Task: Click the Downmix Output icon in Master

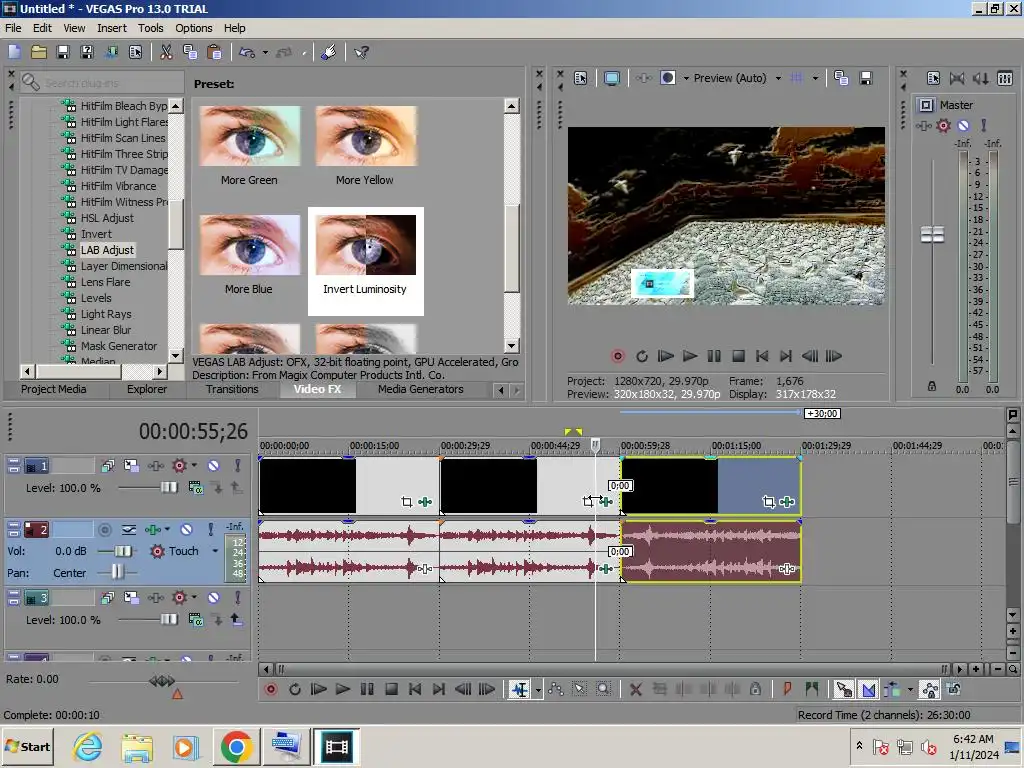Action: (x=957, y=78)
